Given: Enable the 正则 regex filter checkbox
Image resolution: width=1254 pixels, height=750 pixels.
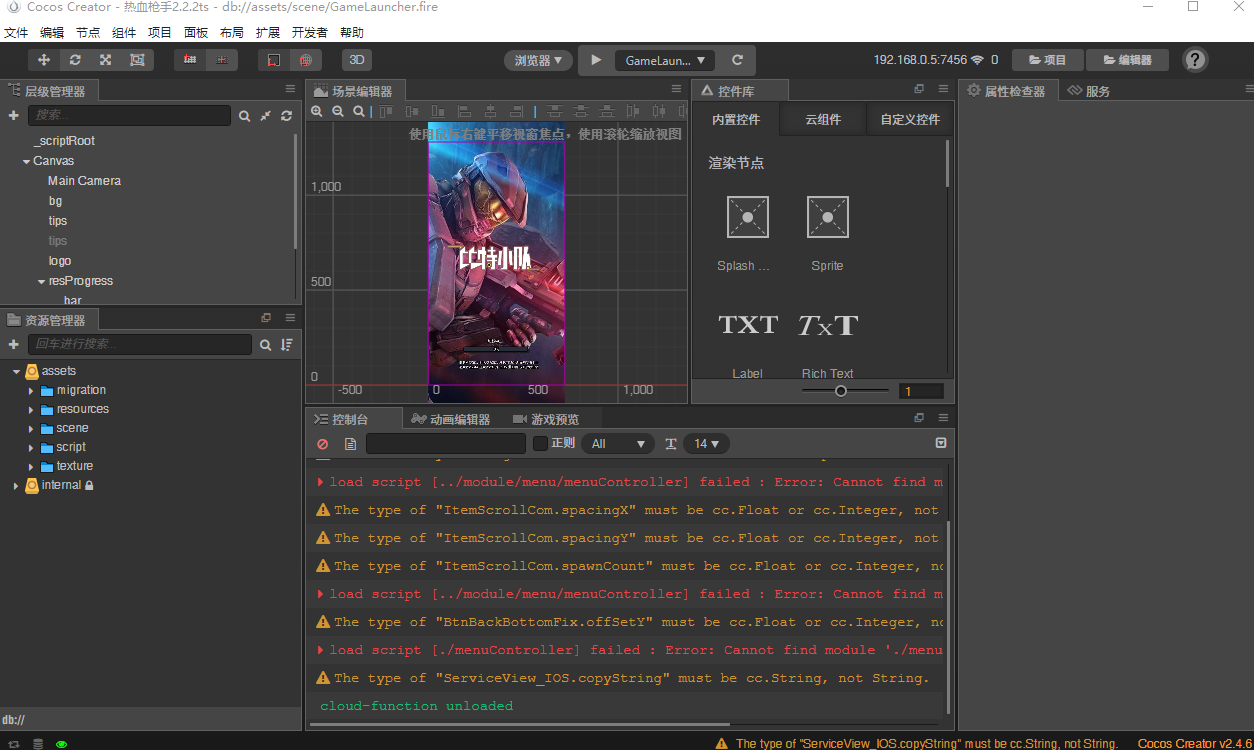Looking at the screenshot, I should [540, 443].
